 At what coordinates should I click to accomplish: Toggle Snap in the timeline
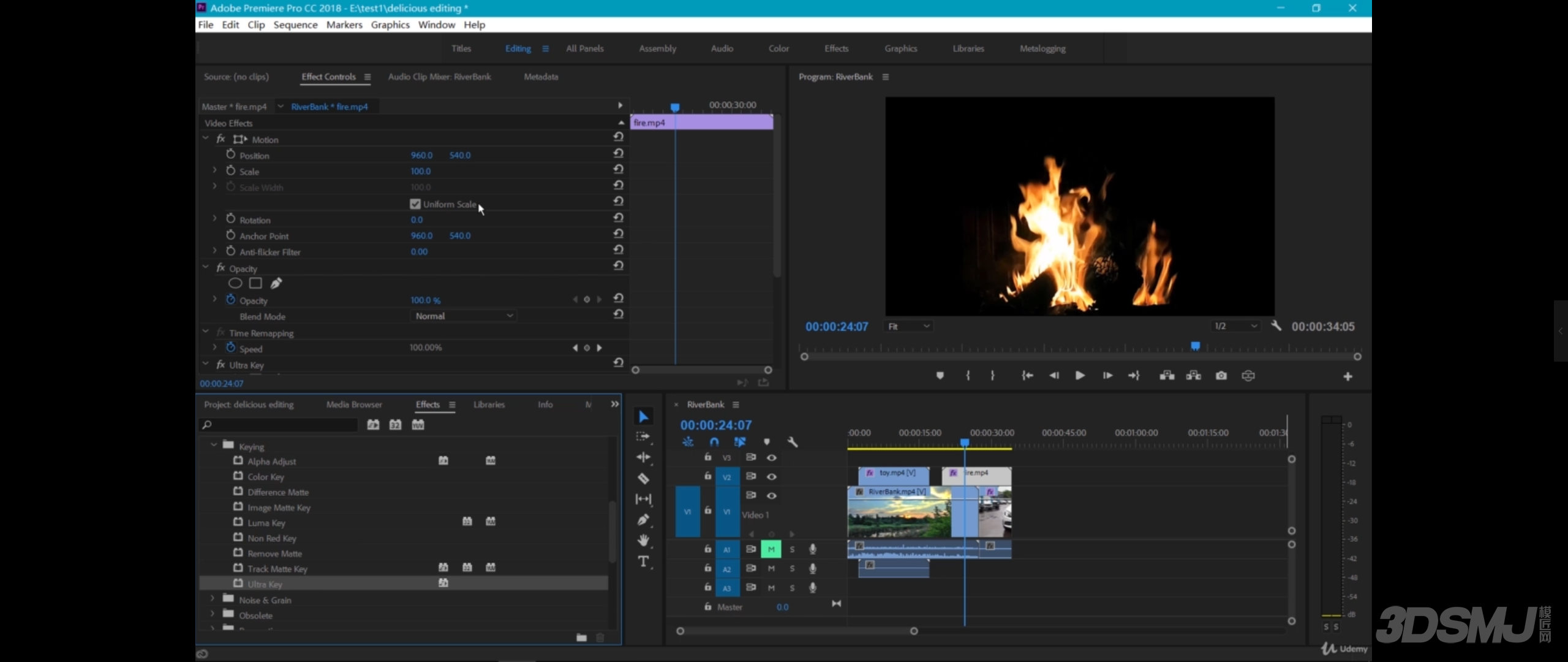[714, 442]
